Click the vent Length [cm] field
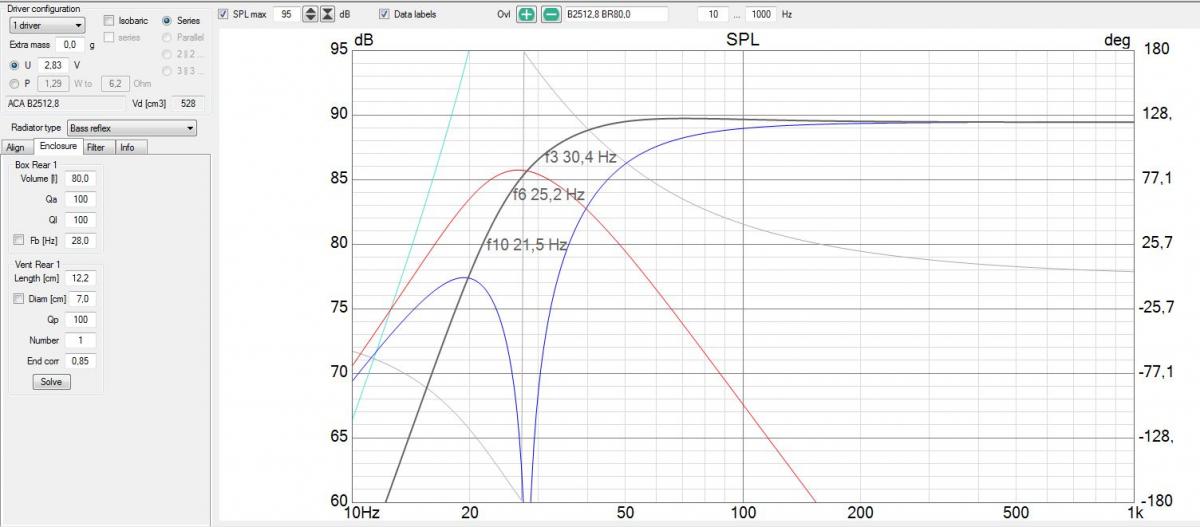 79,278
